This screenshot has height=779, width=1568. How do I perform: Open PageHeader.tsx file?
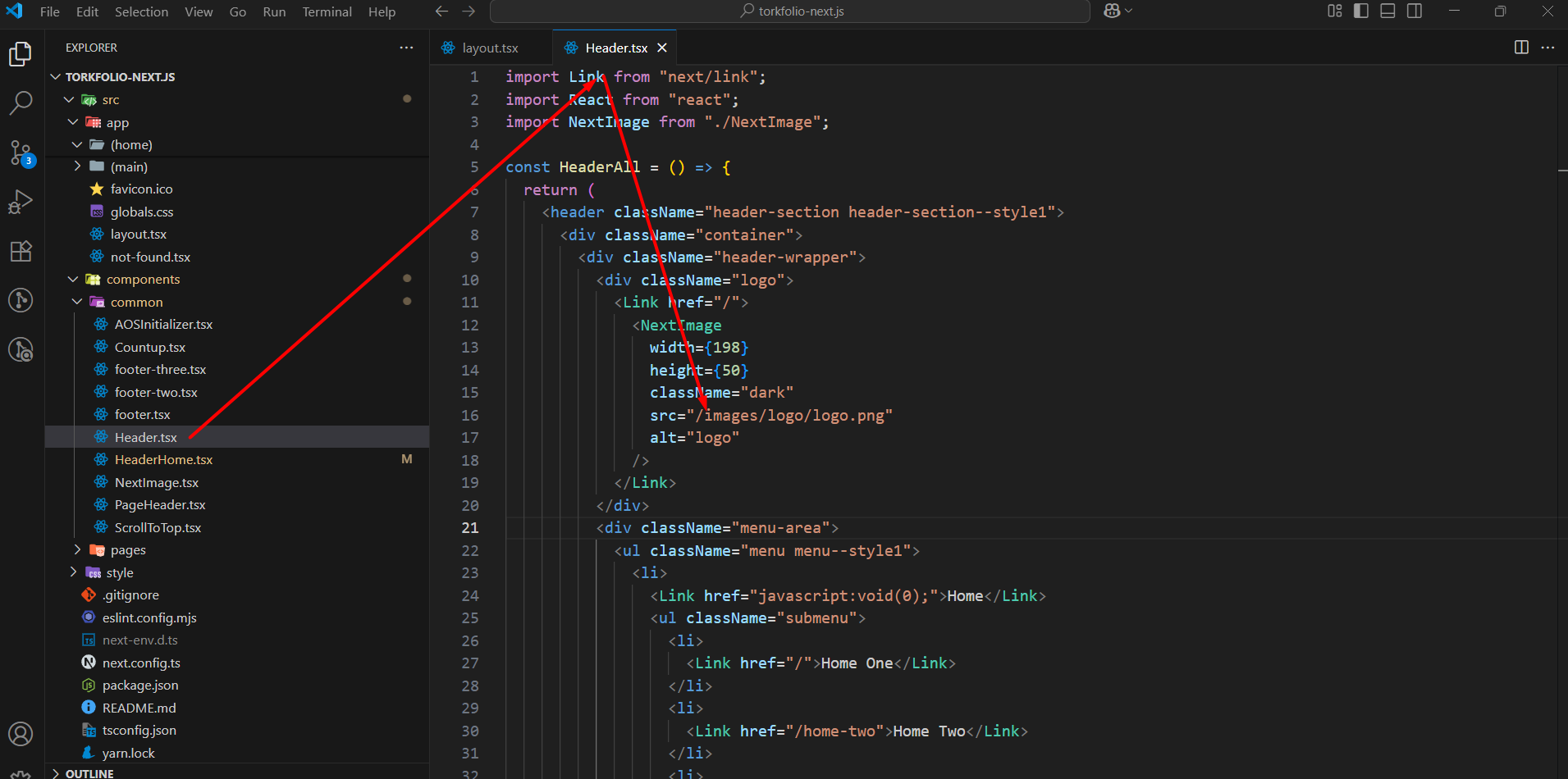pos(237,504)
